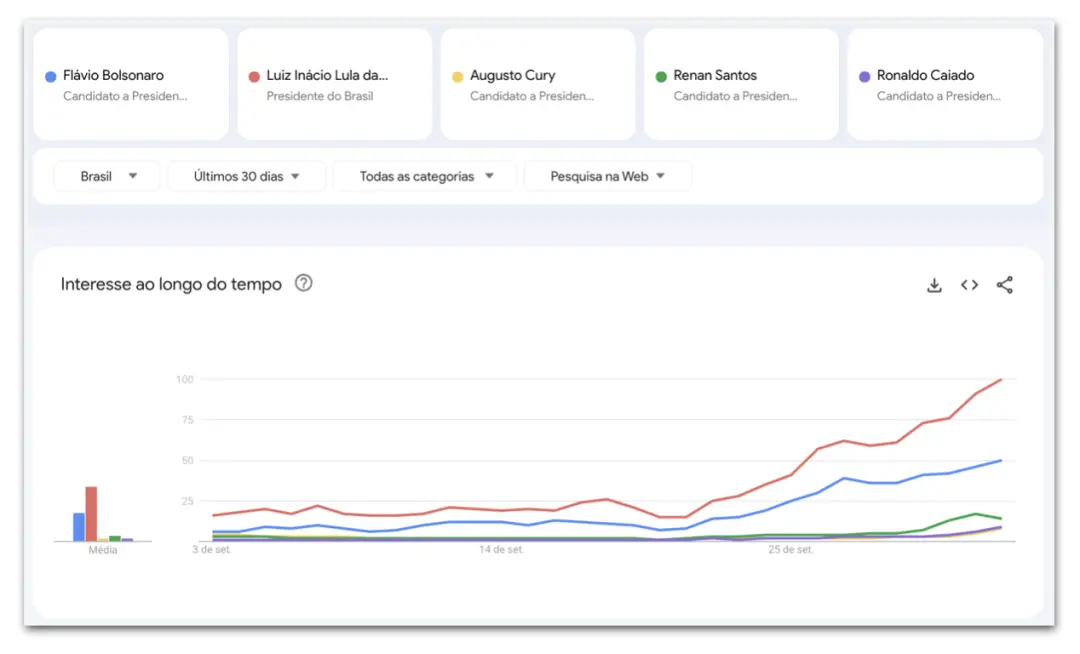Click the blue Média average bar
The height and width of the screenshot is (654, 1080).
pyautogui.click(x=79, y=527)
